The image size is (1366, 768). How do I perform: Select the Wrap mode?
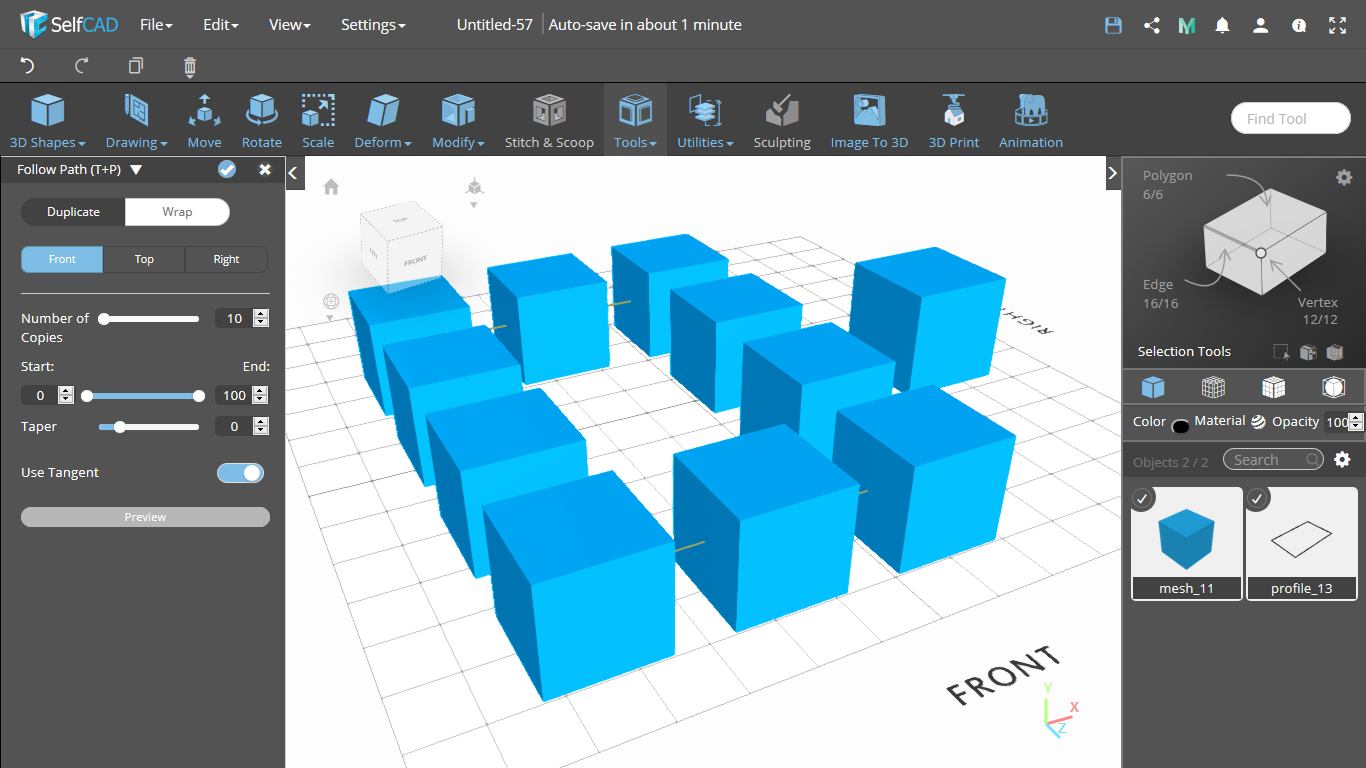coord(177,212)
